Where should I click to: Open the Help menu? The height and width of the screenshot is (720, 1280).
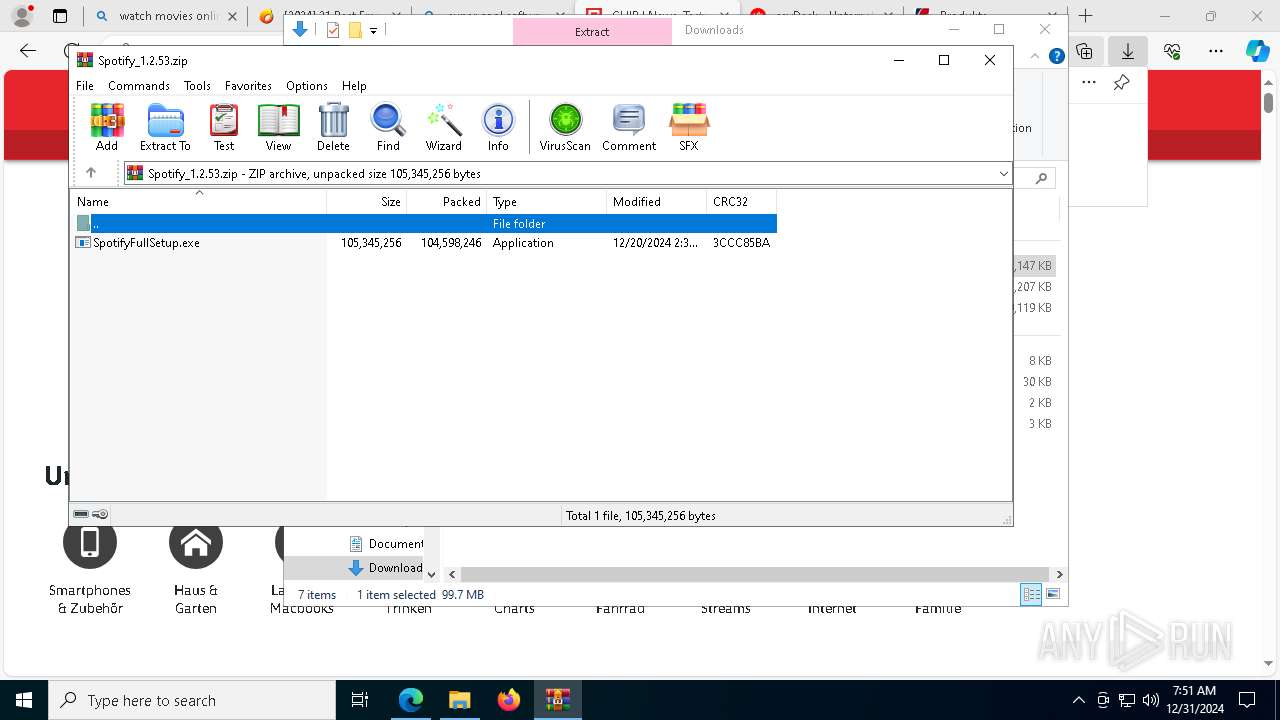[x=354, y=86]
